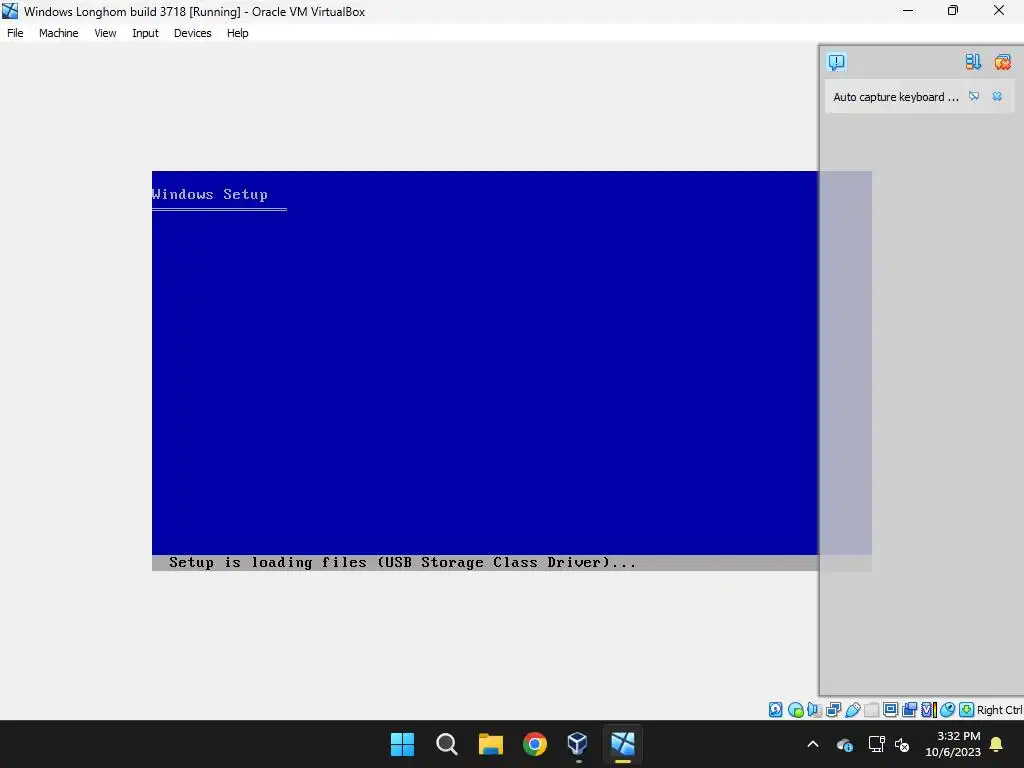1024x768 pixels.
Task: Expand the hidden system tray icons chevron
Action: (x=813, y=744)
